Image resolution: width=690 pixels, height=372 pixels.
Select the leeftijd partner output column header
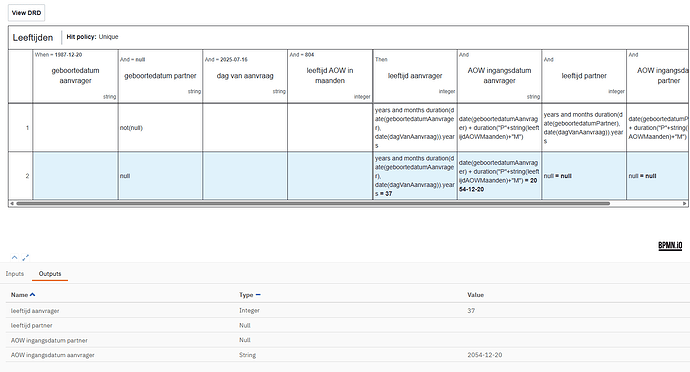tap(584, 76)
